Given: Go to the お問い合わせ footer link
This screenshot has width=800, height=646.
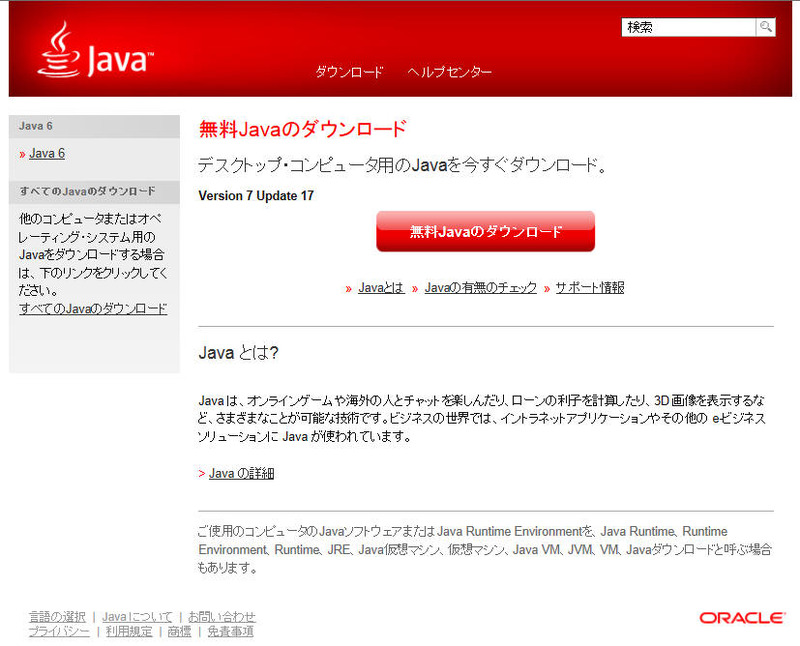Looking at the screenshot, I should click(x=221, y=617).
